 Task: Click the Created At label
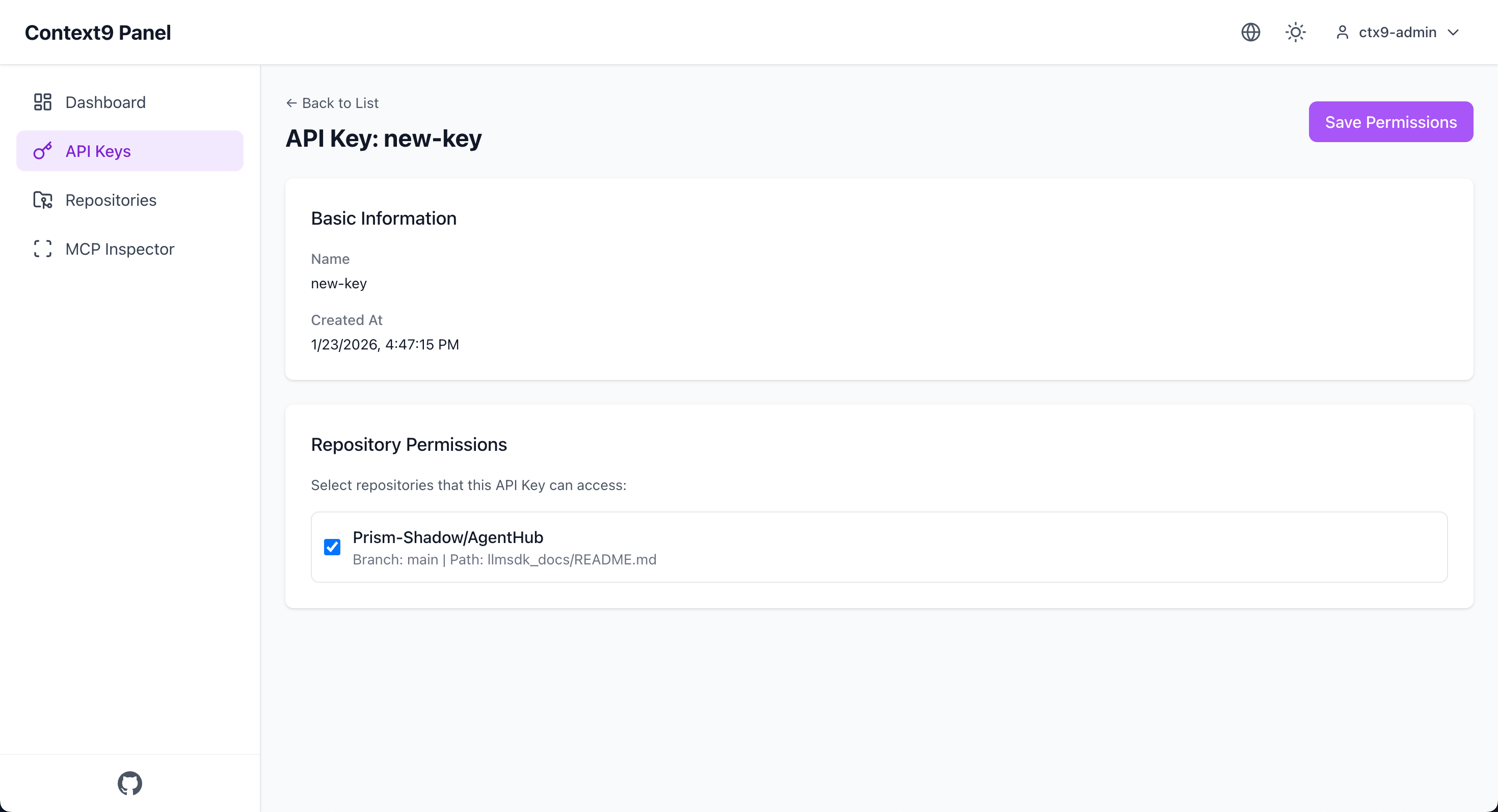pyautogui.click(x=346, y=320)
